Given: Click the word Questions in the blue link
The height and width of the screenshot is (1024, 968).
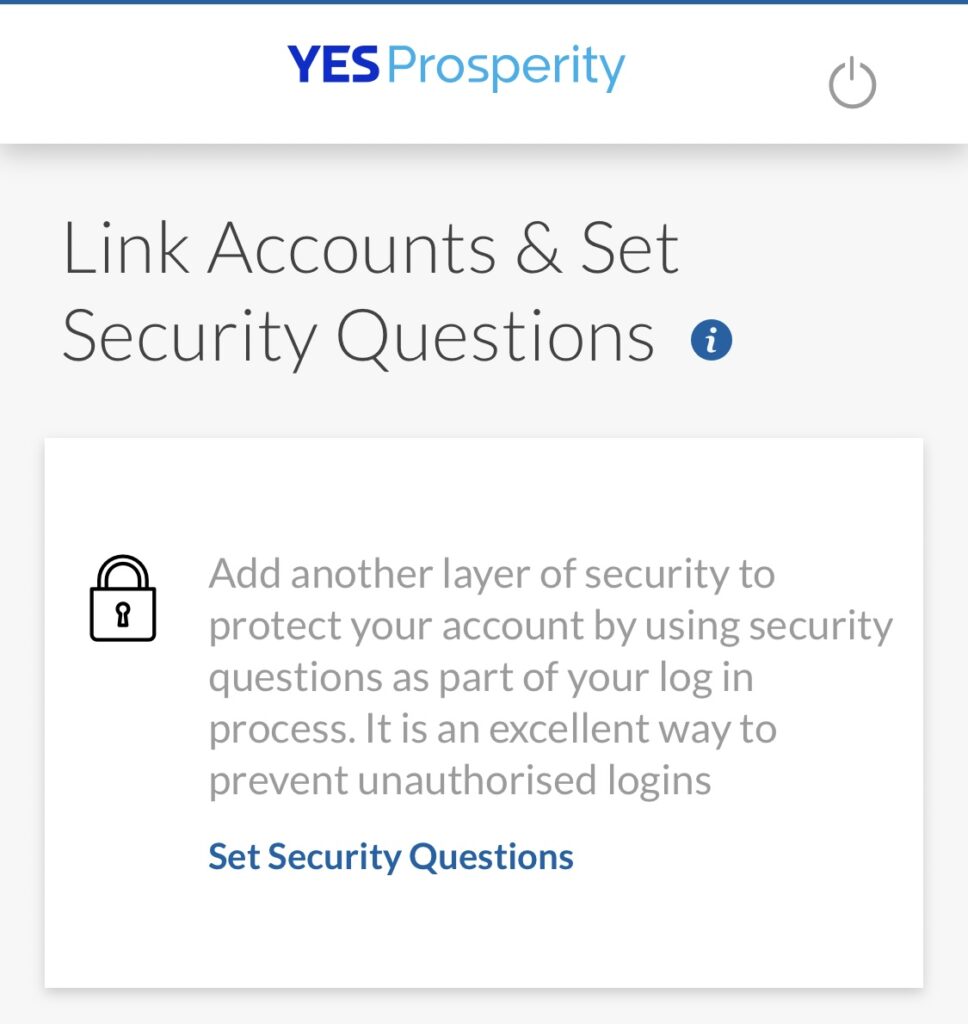Looking at the screenshot, I should tap(491, 856).
